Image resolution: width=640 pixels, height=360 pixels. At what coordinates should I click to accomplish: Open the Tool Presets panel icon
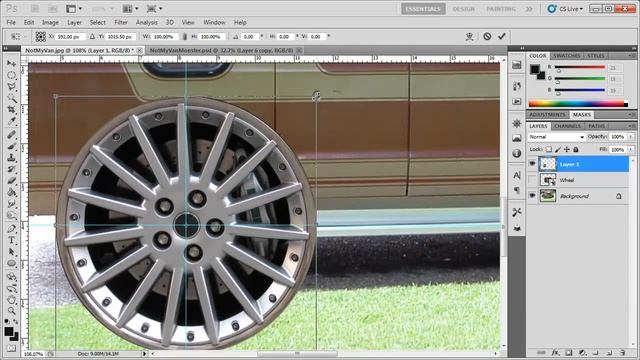tap(517, 212)
